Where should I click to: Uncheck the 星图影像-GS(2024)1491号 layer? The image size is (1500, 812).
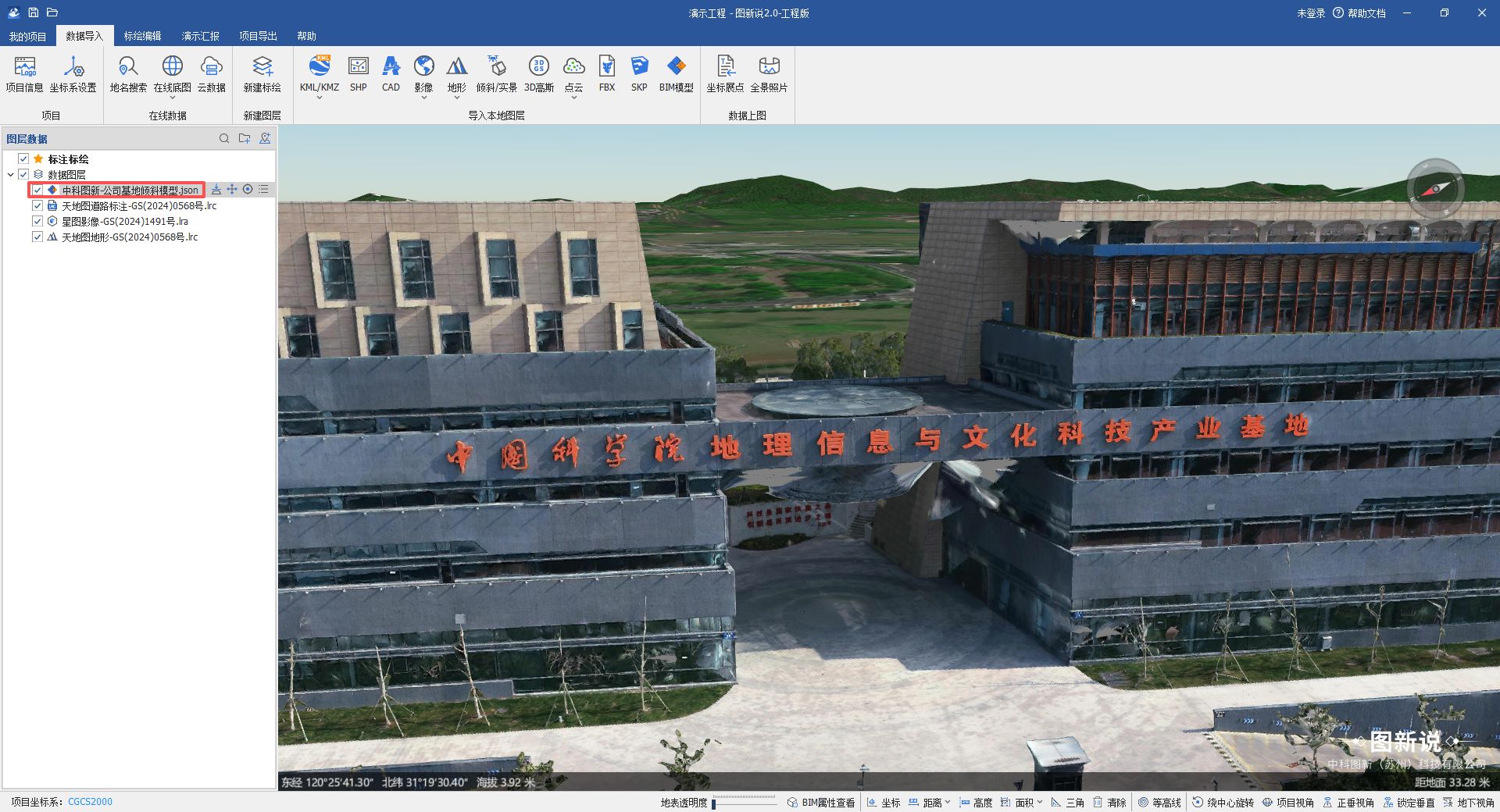tap(37, 222)
